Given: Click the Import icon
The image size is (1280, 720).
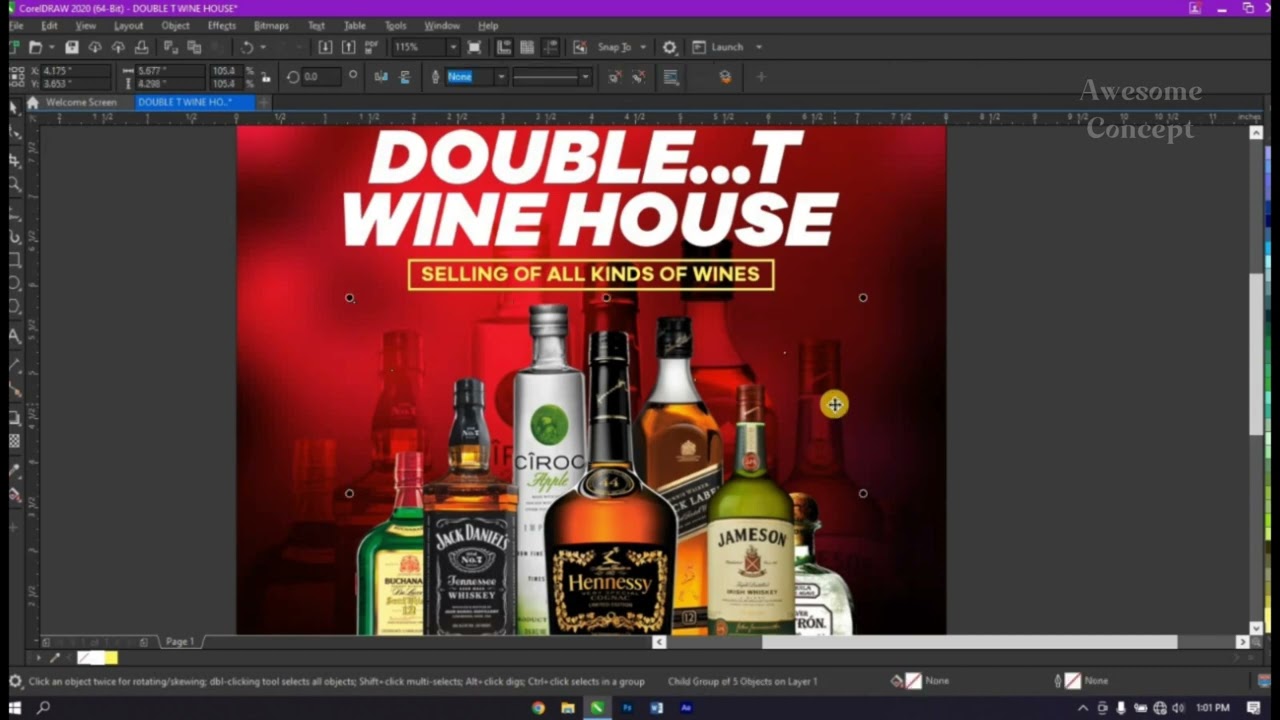Looking at the screenshot, I should 325,47.
